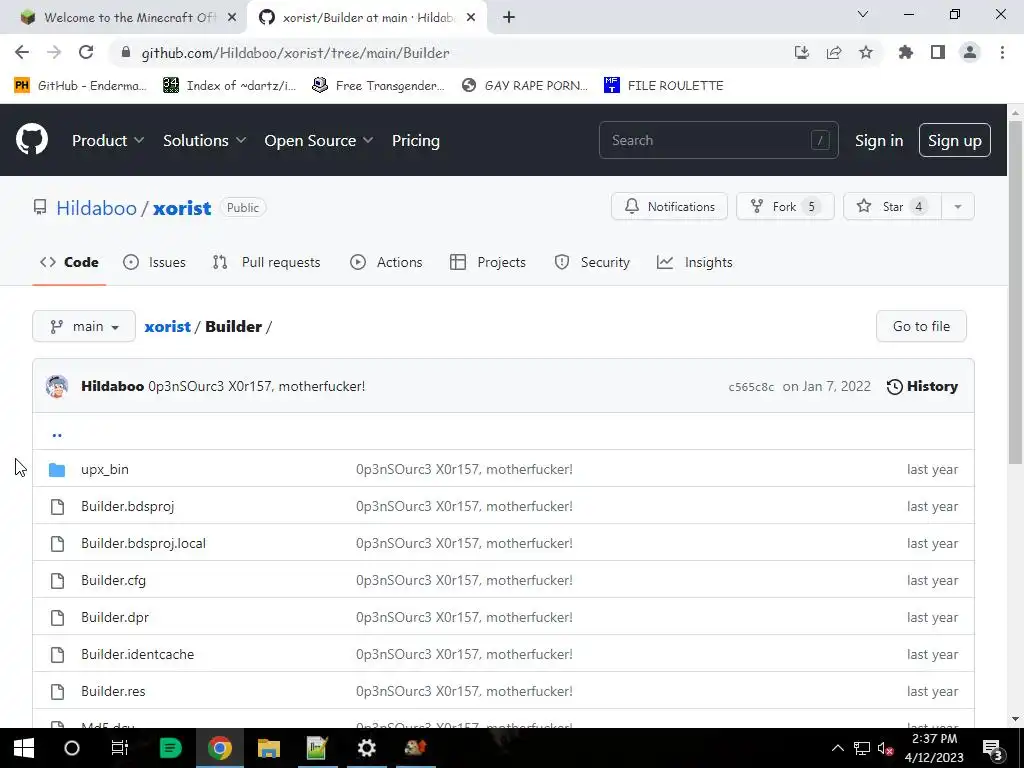Open the Hildaboo owner link

point(96,208)
